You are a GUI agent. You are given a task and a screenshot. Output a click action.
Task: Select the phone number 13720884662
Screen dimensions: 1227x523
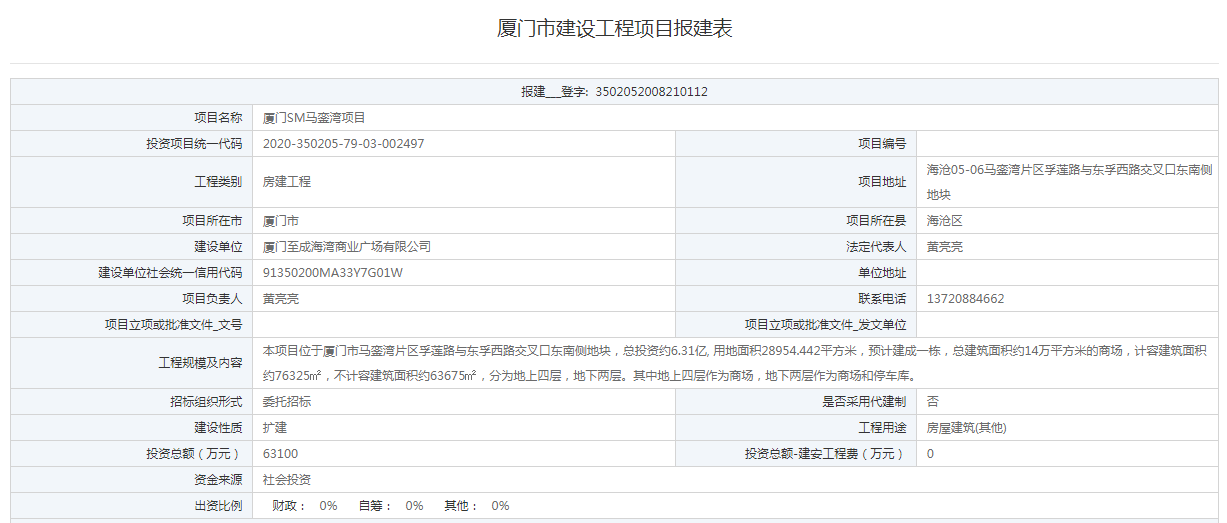966,298
